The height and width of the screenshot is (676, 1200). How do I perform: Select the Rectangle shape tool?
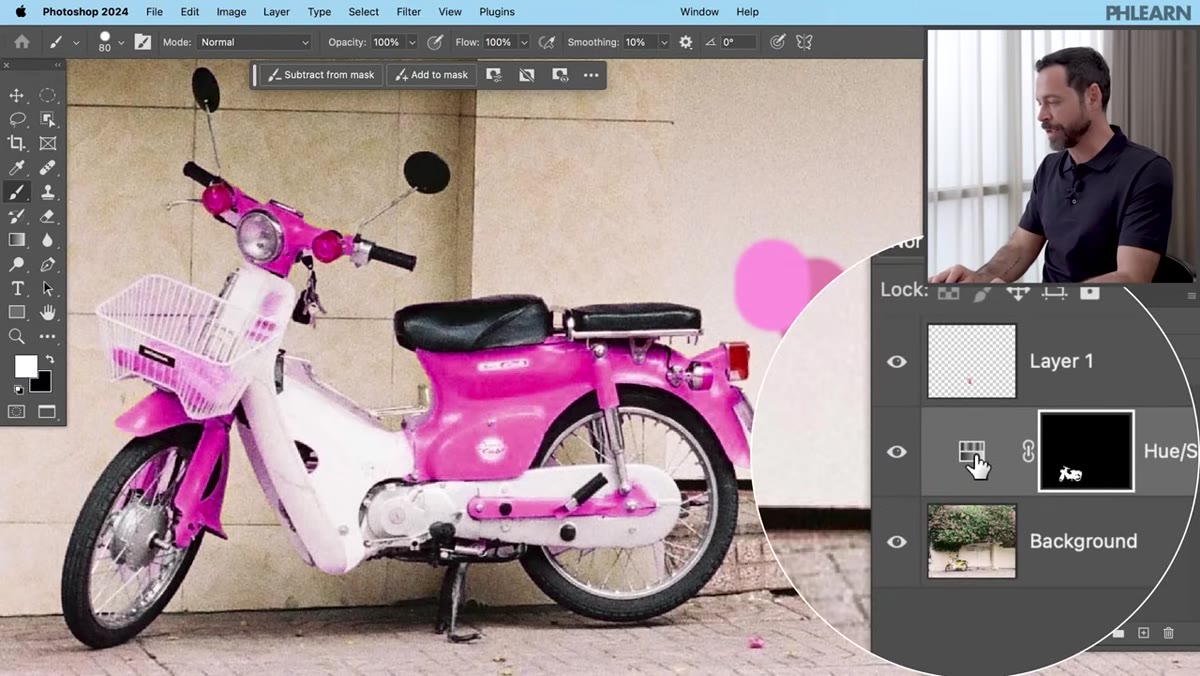17,313
